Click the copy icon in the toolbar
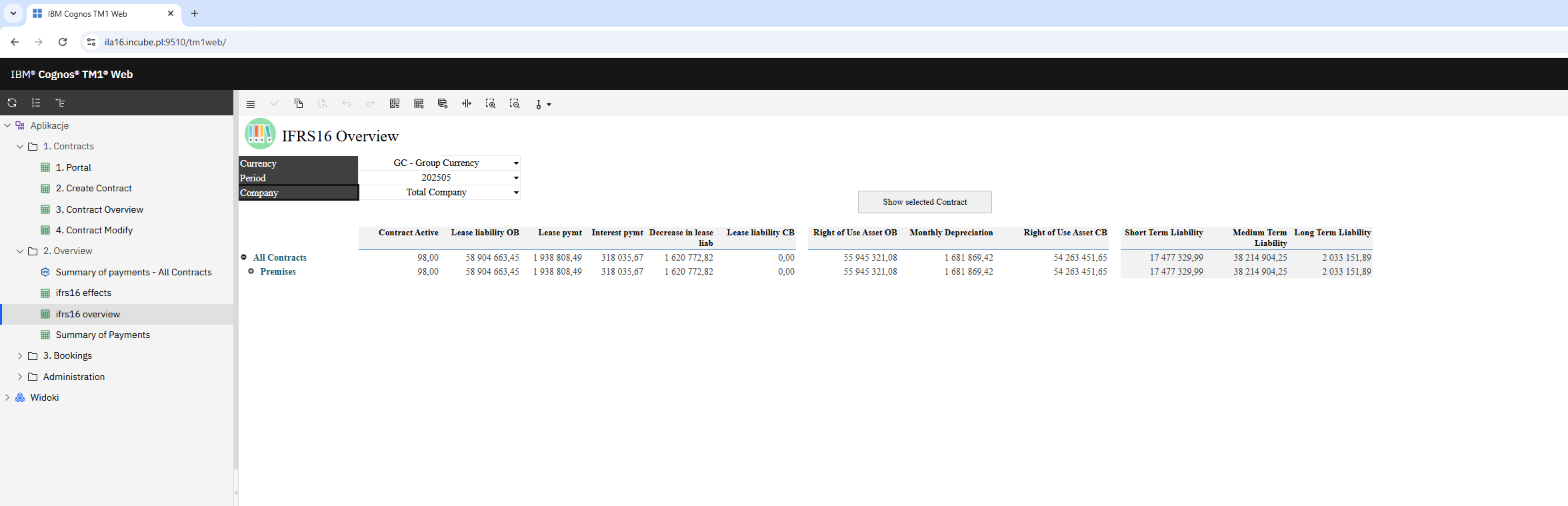The width and height of the screenshot is (1568, 506). [299, 103]
